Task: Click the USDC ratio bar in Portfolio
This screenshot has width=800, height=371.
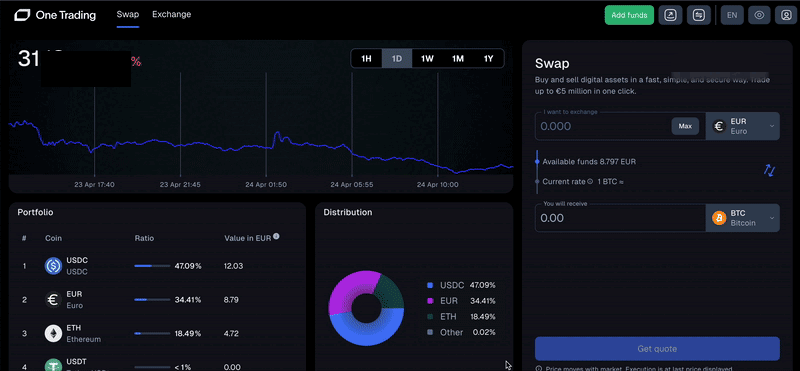Action: [x=152, y=266]
